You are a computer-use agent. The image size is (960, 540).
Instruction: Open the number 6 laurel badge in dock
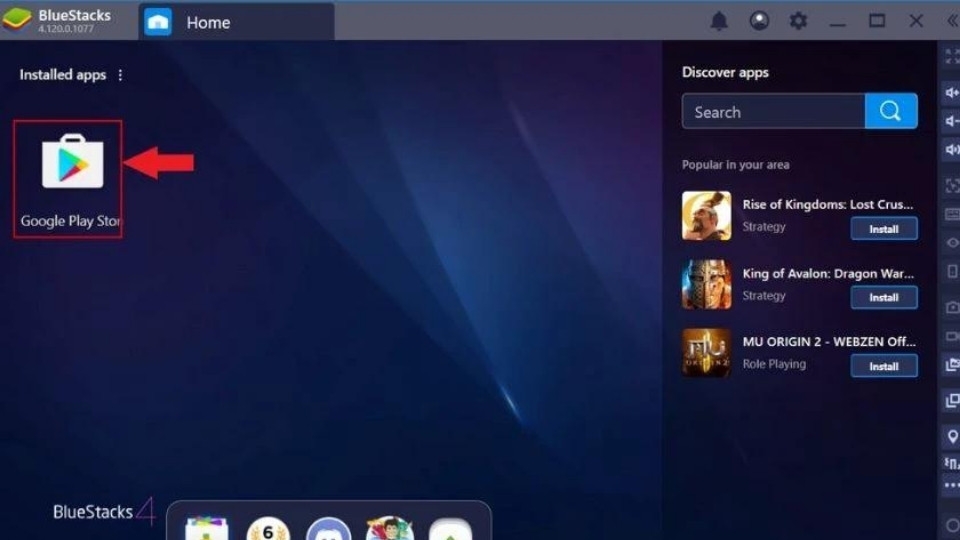(268, 528)
